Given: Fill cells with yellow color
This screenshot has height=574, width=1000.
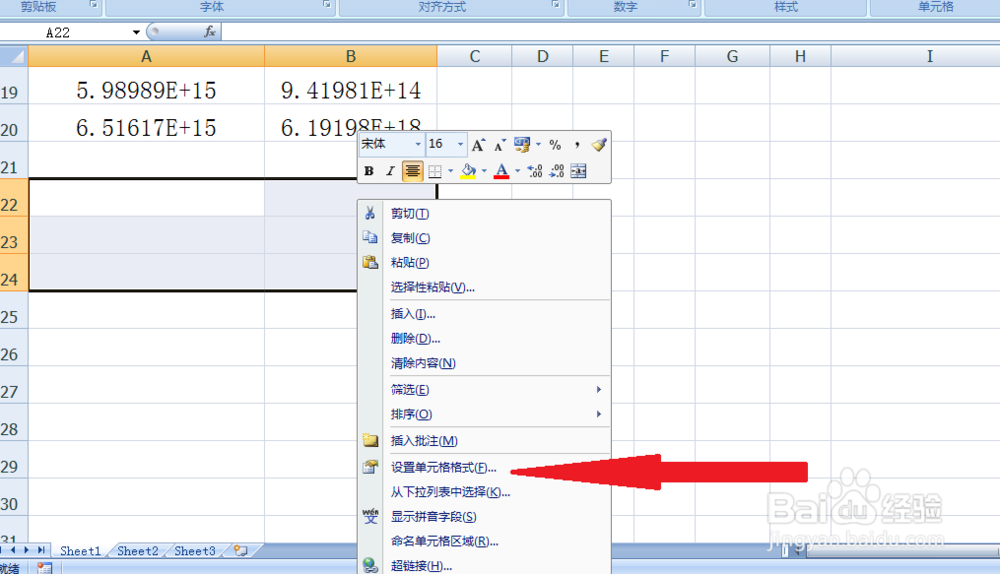Looking at the screenshot, I should pos(468,171).
